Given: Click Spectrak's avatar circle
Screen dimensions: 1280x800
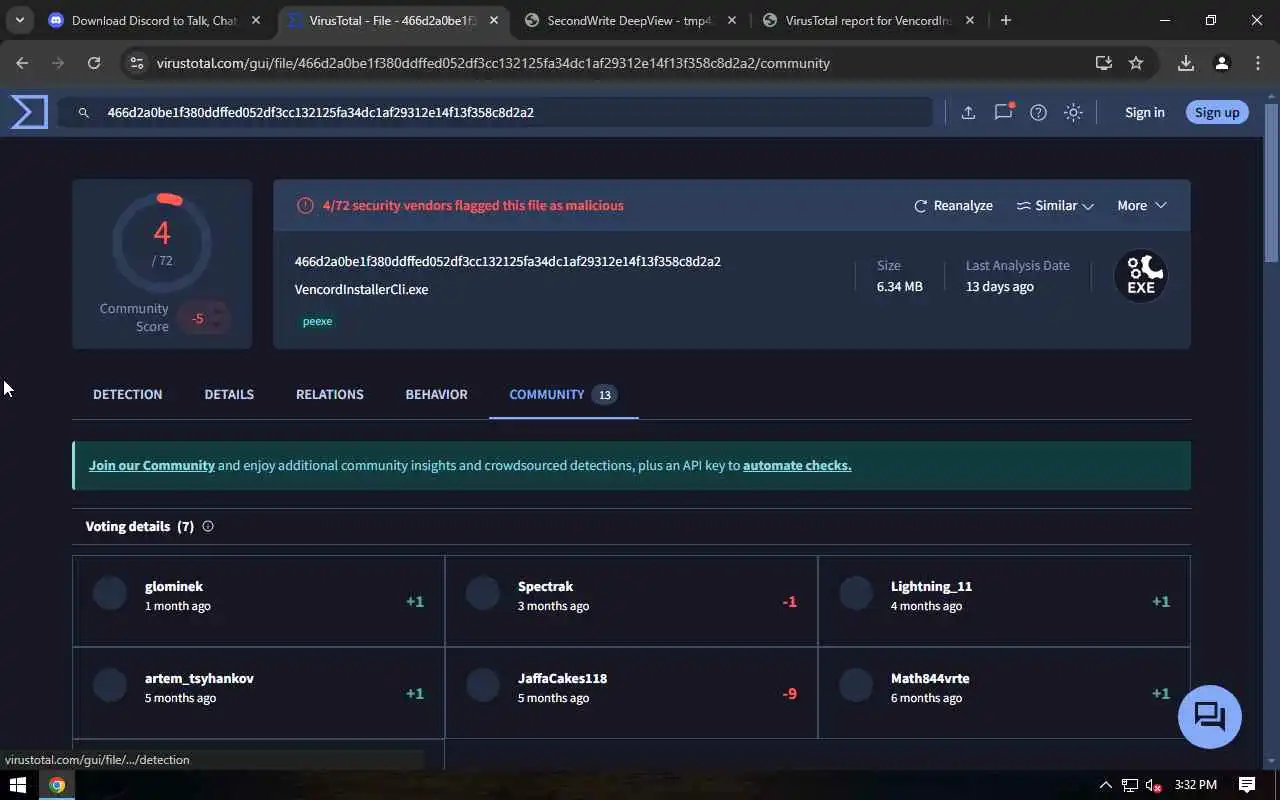Looking at the screenshot, I should (483, 593).
